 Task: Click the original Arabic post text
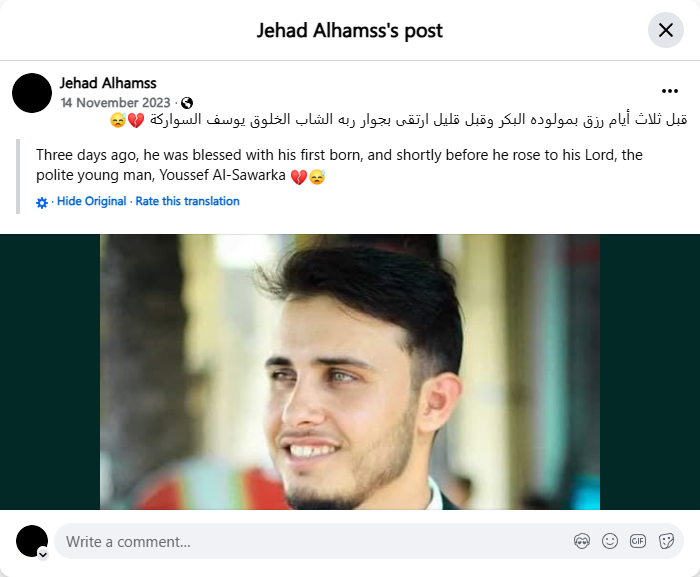pyautogui.click(x=398, y=120)
